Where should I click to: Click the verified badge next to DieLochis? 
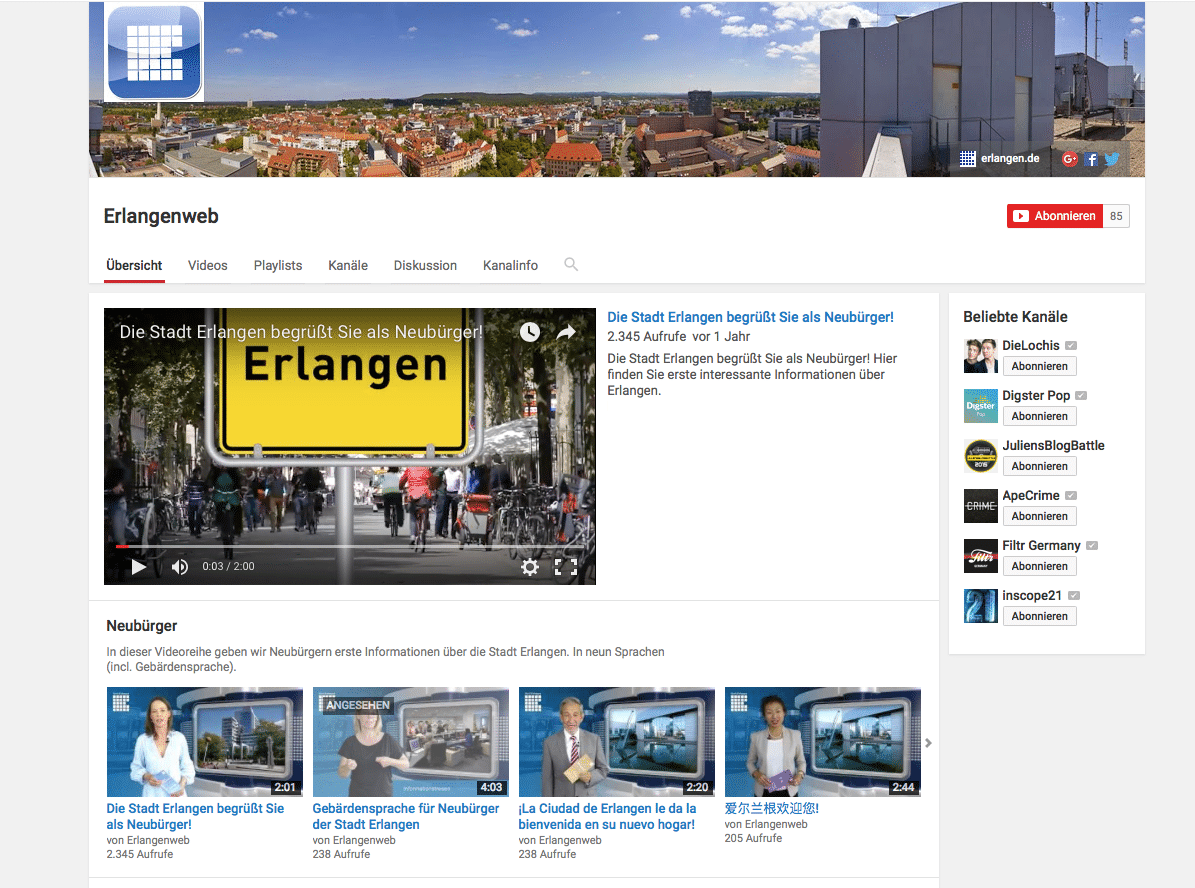(x=1071, y=345)
